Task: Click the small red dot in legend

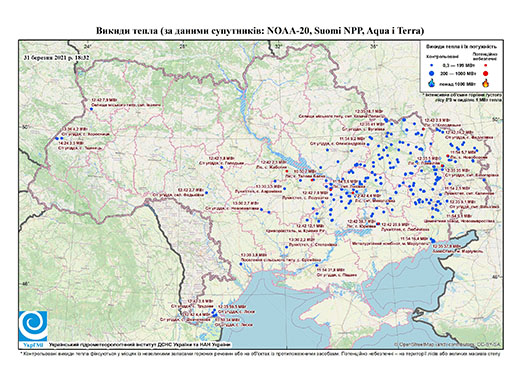Action: pos(486,66)
